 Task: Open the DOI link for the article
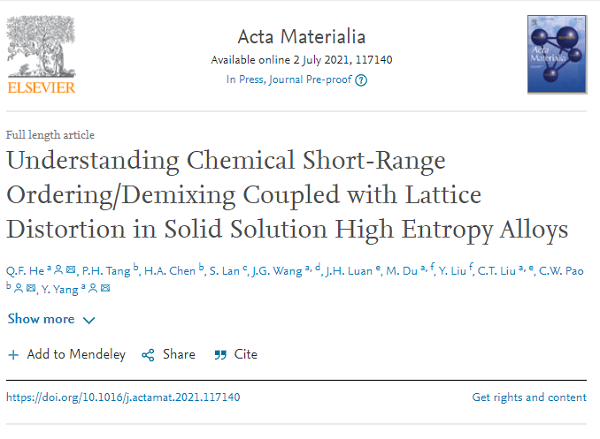tap(123, 397)
